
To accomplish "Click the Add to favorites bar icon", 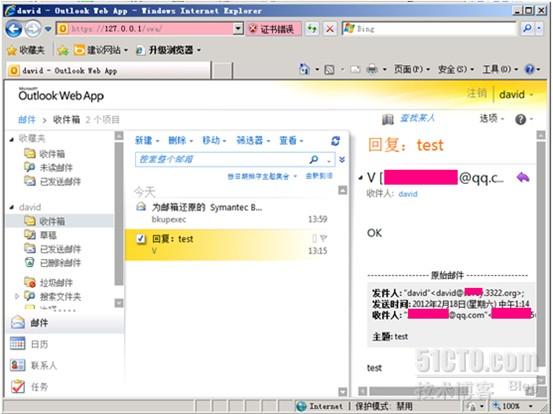I will pyautogui.click(x=63, y=51).
